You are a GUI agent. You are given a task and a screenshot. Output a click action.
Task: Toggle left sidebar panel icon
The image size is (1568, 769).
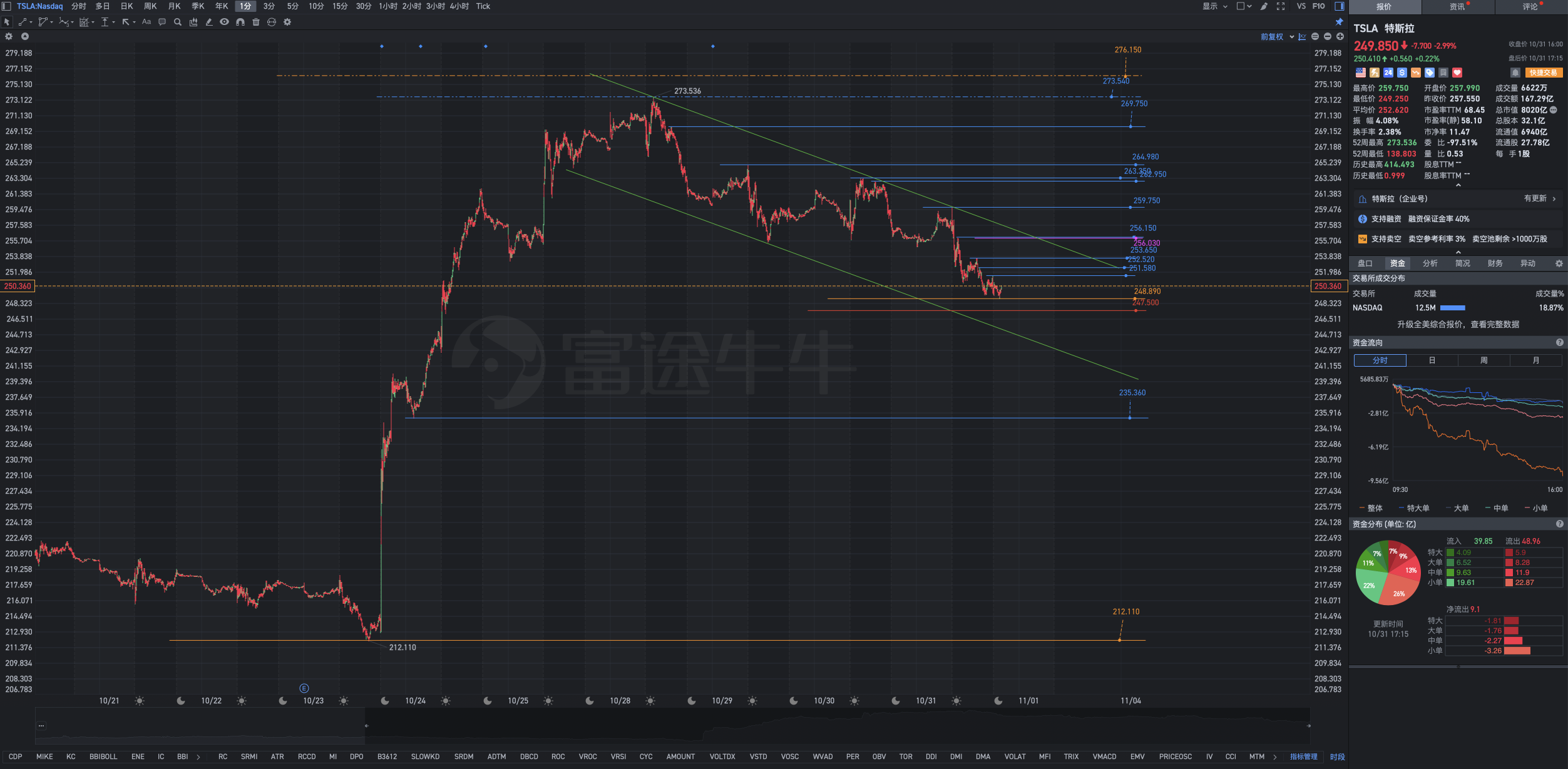point(6,6)
